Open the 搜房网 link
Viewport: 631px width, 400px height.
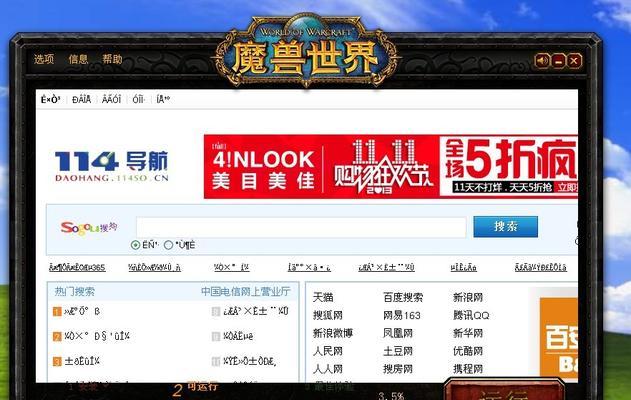[398, 369]
